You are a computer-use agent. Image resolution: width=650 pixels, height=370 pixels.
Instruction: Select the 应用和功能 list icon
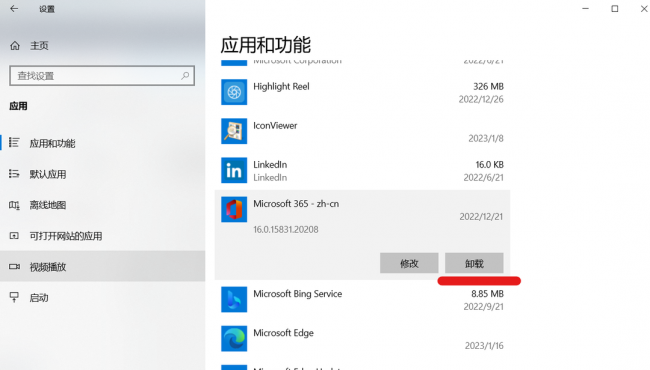pyautogui.click(x=14, y=143)
